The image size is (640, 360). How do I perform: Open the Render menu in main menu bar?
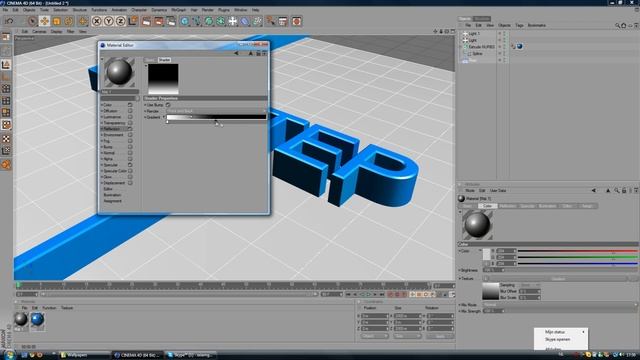pyautogui.click(x=207, y=10)
